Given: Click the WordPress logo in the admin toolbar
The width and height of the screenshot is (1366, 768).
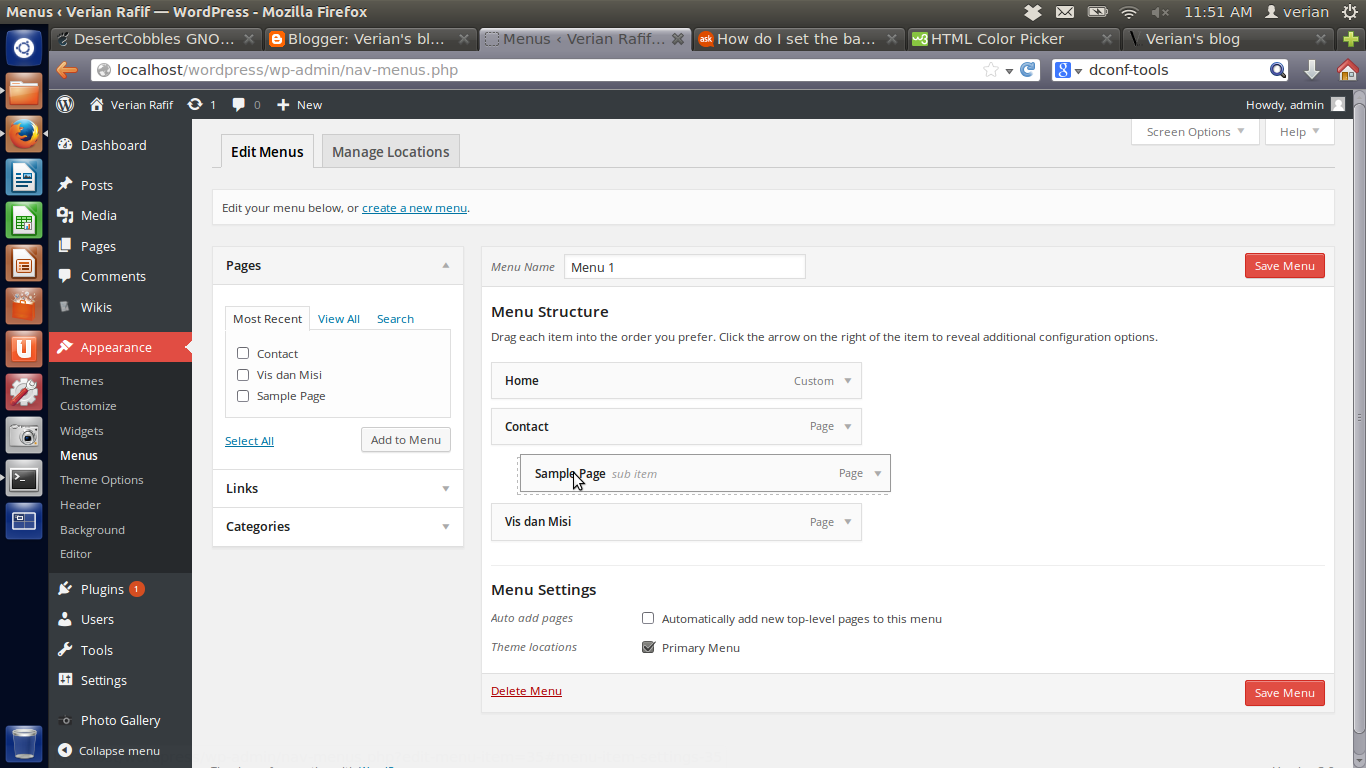Looking at the screenshot, I should tap(64, 104).
